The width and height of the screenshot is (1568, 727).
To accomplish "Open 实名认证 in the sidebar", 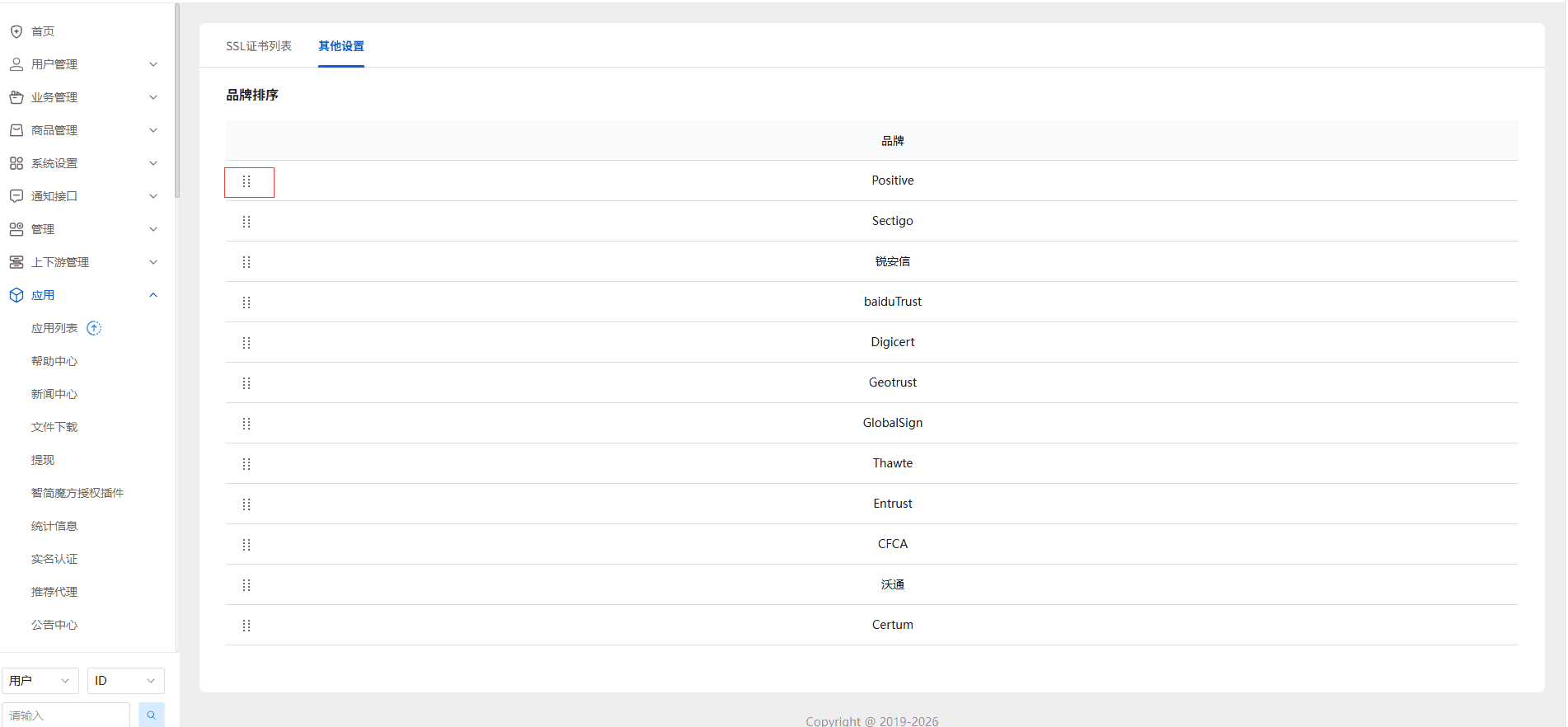I will pos(54,559).
